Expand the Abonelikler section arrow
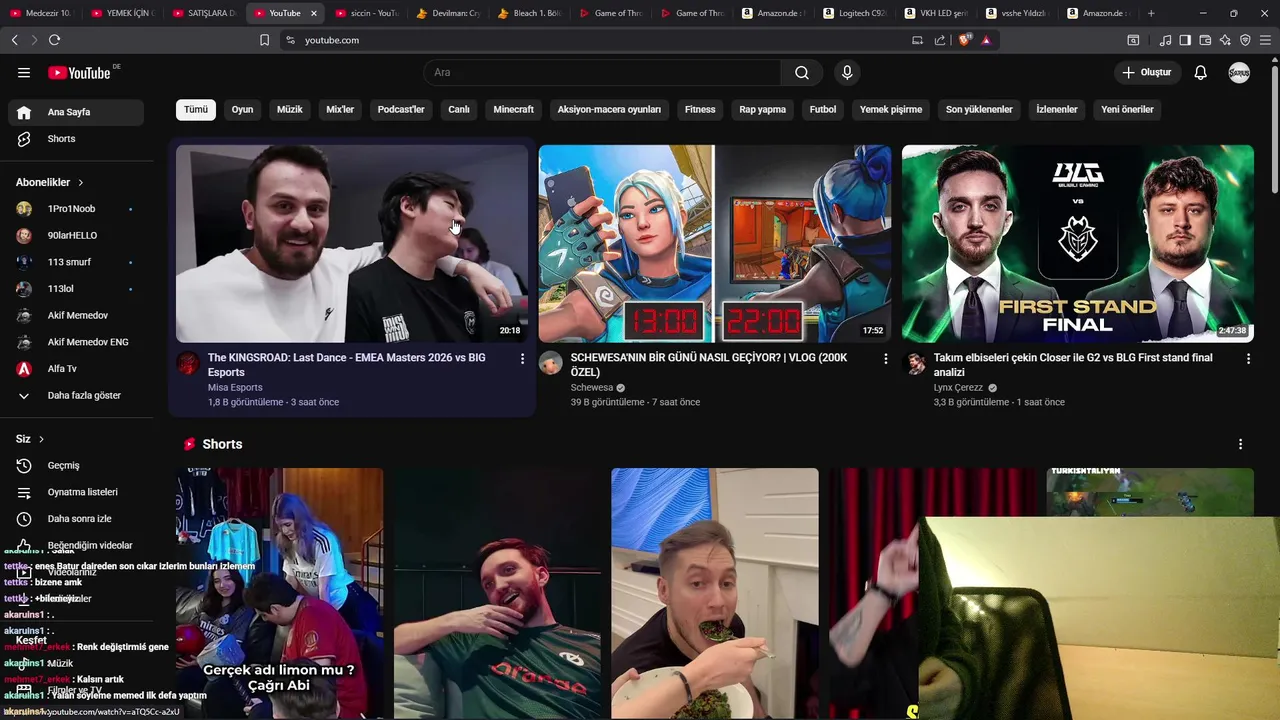 (81, 183)
